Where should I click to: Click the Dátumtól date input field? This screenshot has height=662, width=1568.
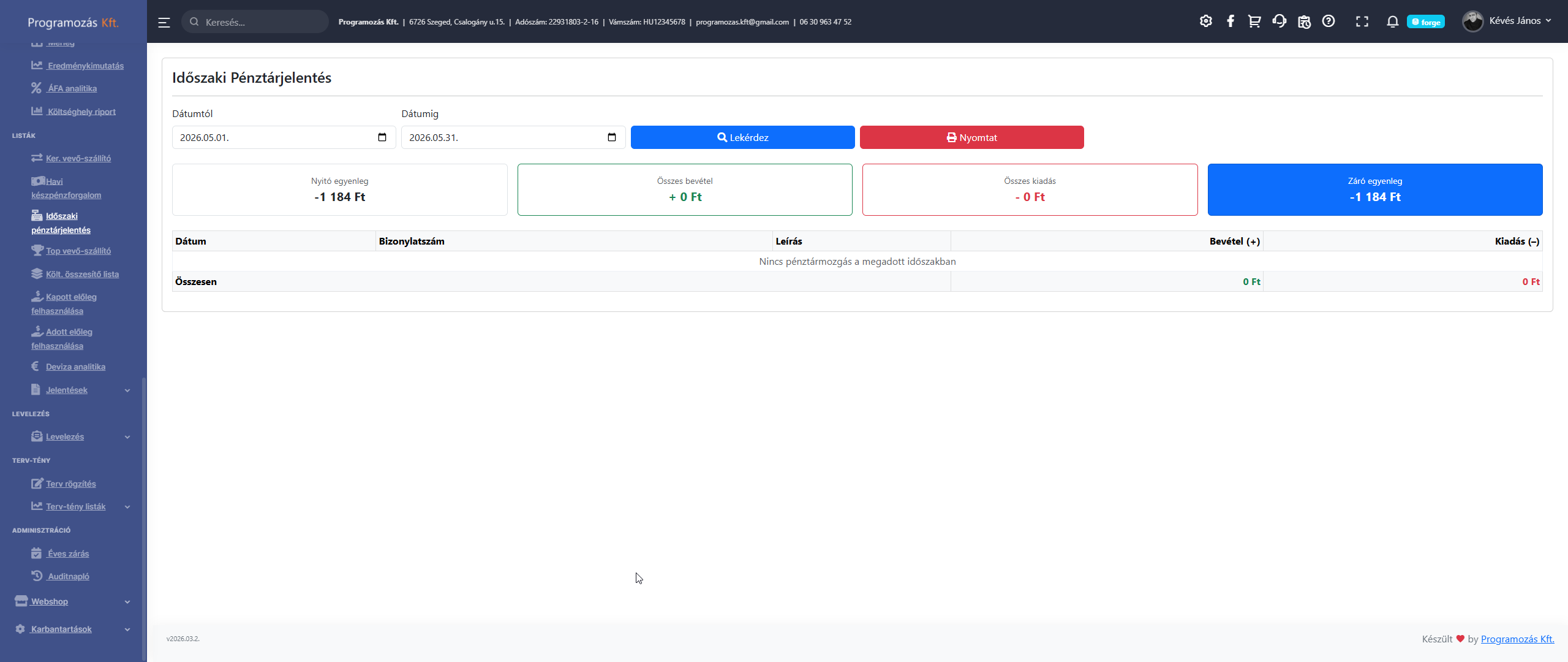coord(284,137)
